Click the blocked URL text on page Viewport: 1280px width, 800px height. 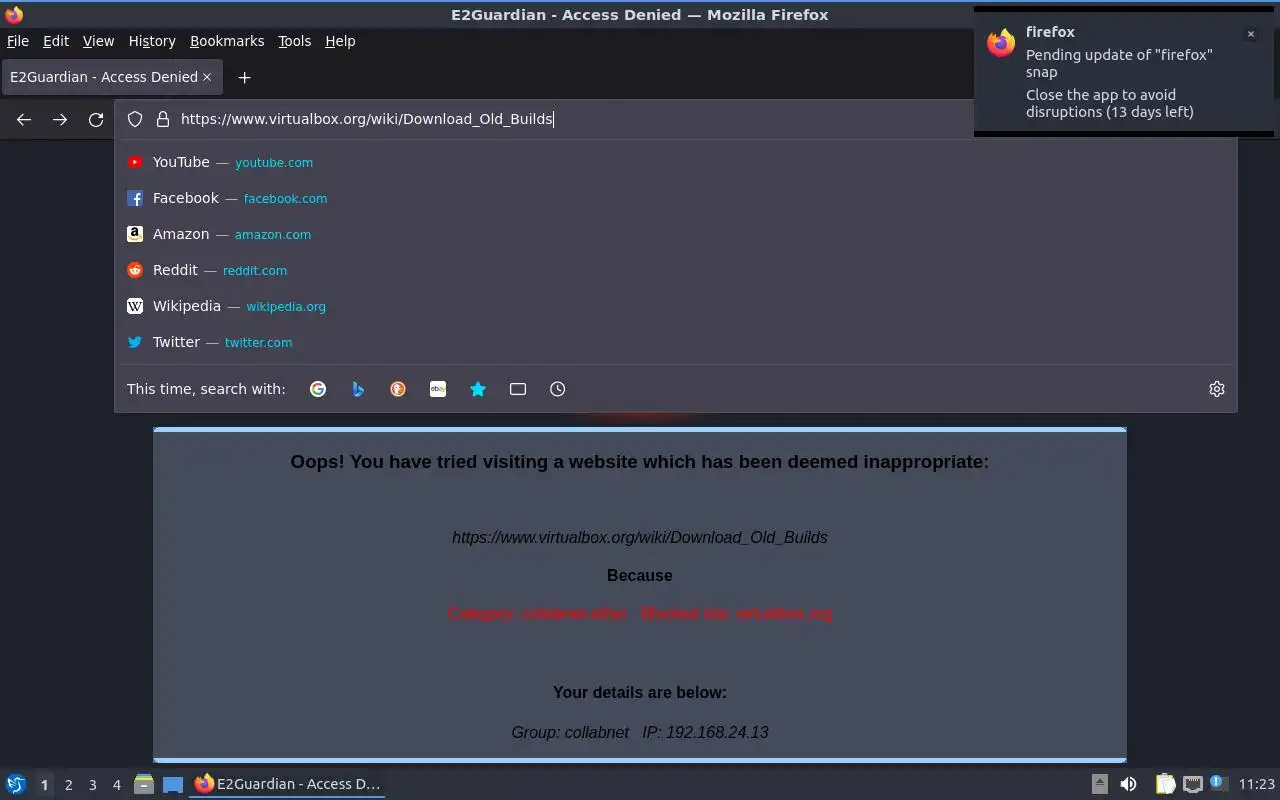(x=640, y=537)
